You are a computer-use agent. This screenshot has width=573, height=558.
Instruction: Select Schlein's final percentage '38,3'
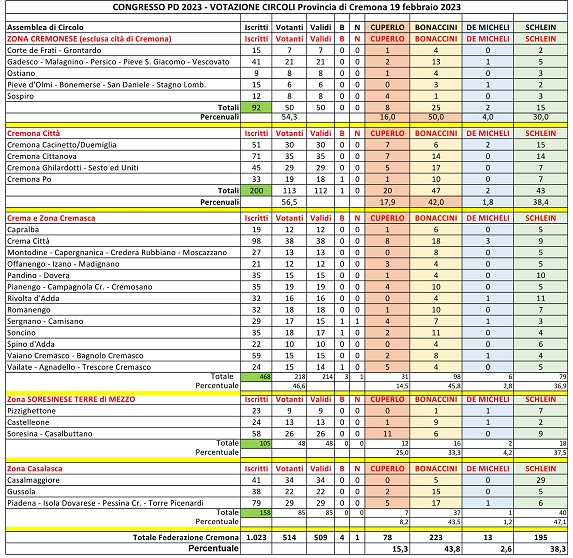pos(558,549)
